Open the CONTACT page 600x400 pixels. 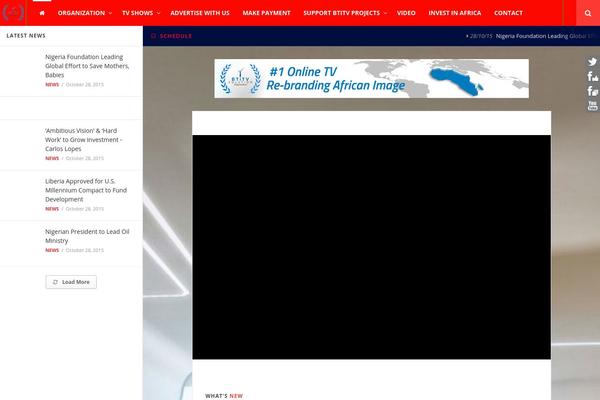pos(508,13)
